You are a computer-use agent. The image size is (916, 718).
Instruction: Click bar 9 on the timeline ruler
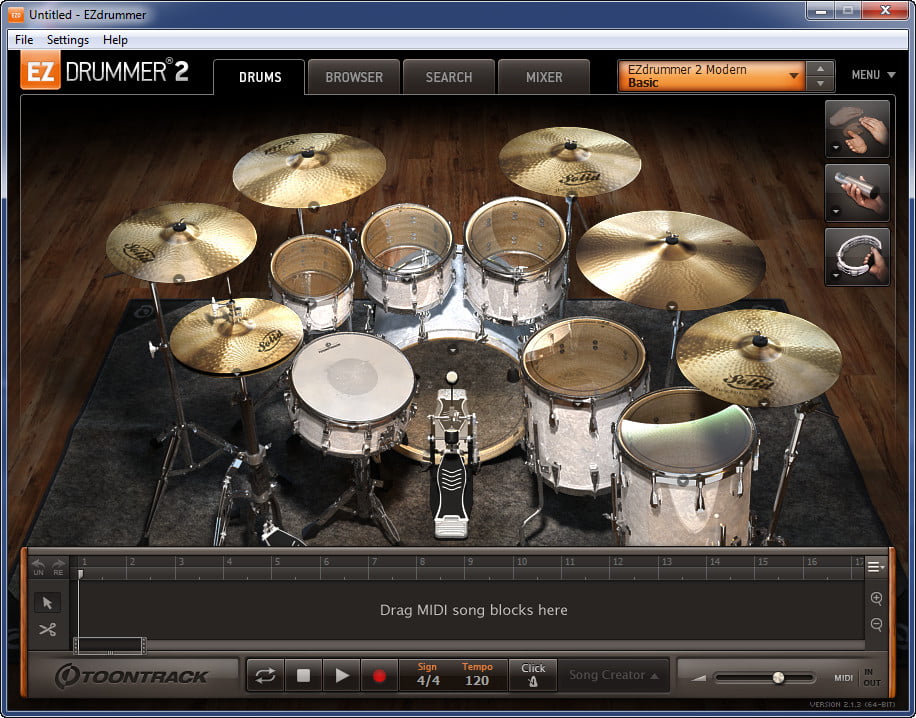pos(469,562)
